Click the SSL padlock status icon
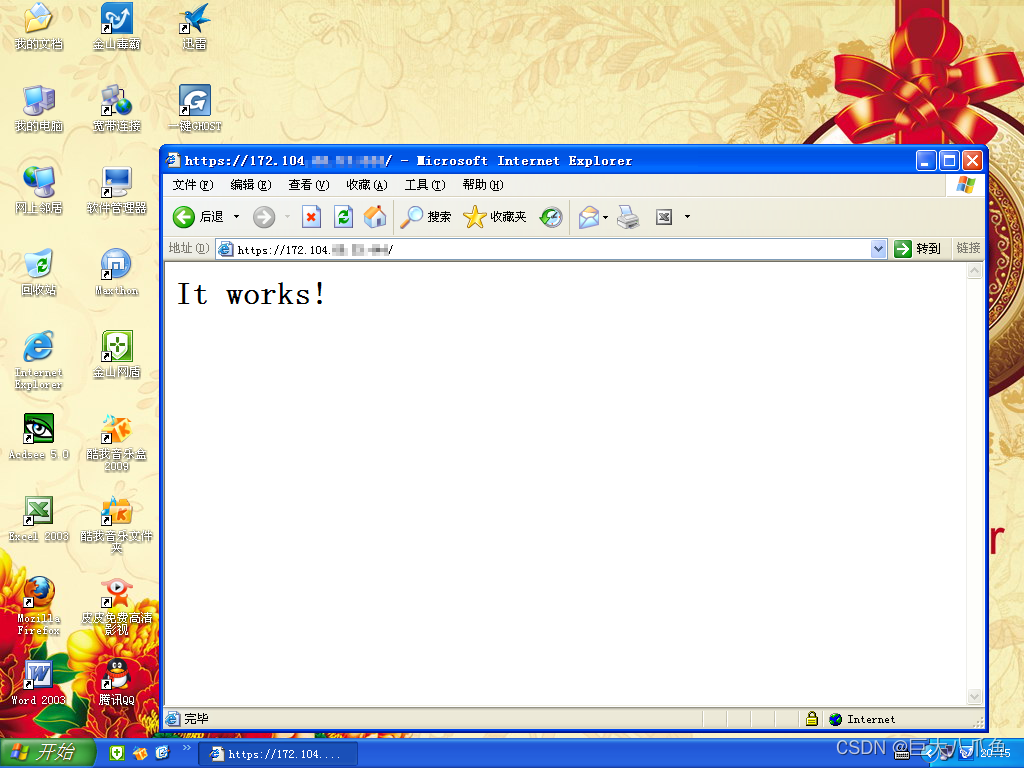The image size is (1024, 768). pos(811,719)
